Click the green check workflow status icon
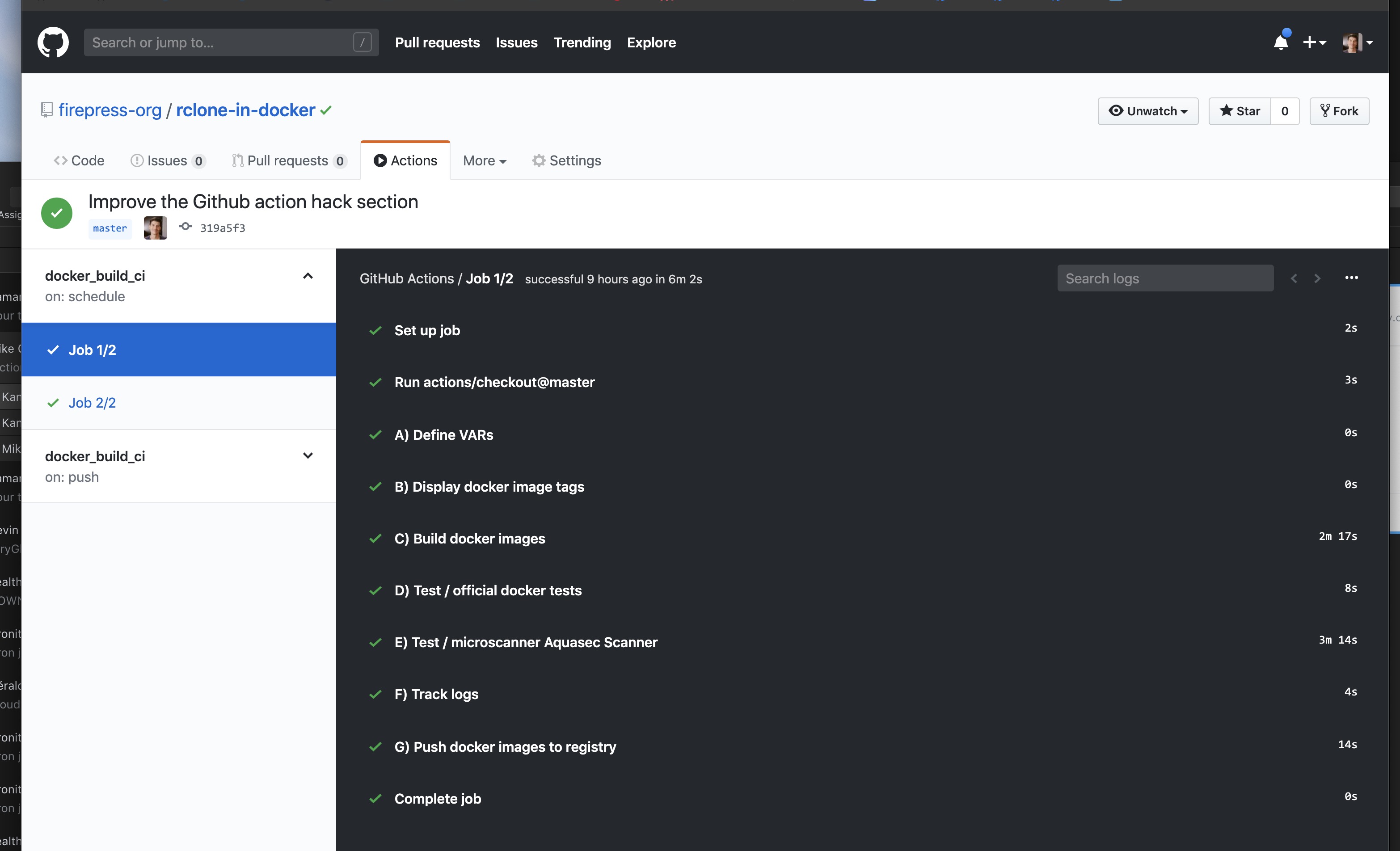 tap(57, 212)
